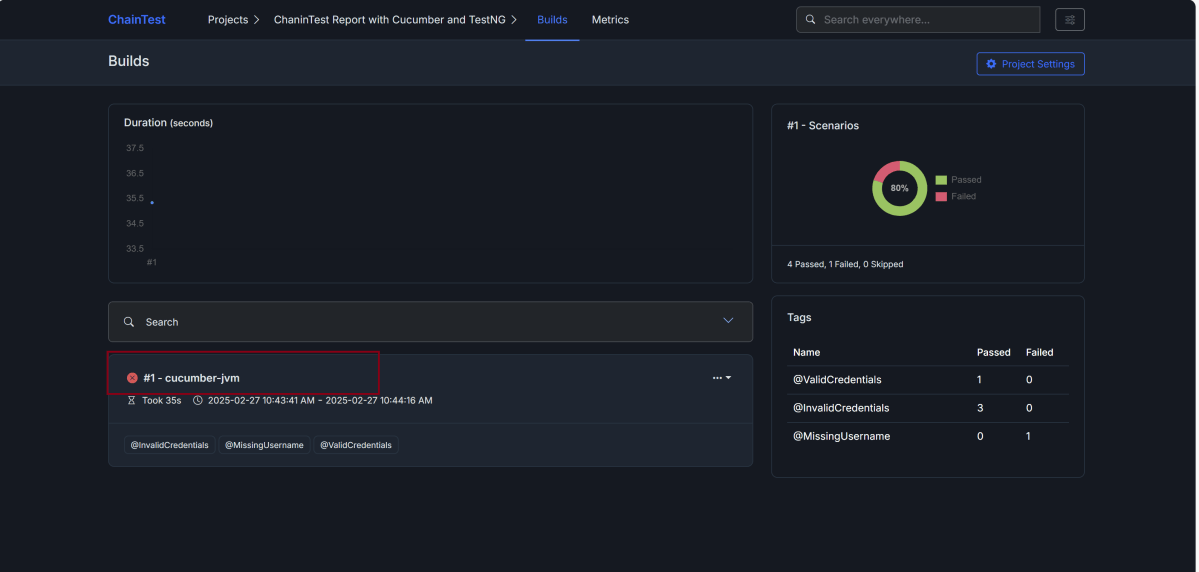Click the filter sliders icon beside search
1199x572 pixels.
[x=1069, y=20]
